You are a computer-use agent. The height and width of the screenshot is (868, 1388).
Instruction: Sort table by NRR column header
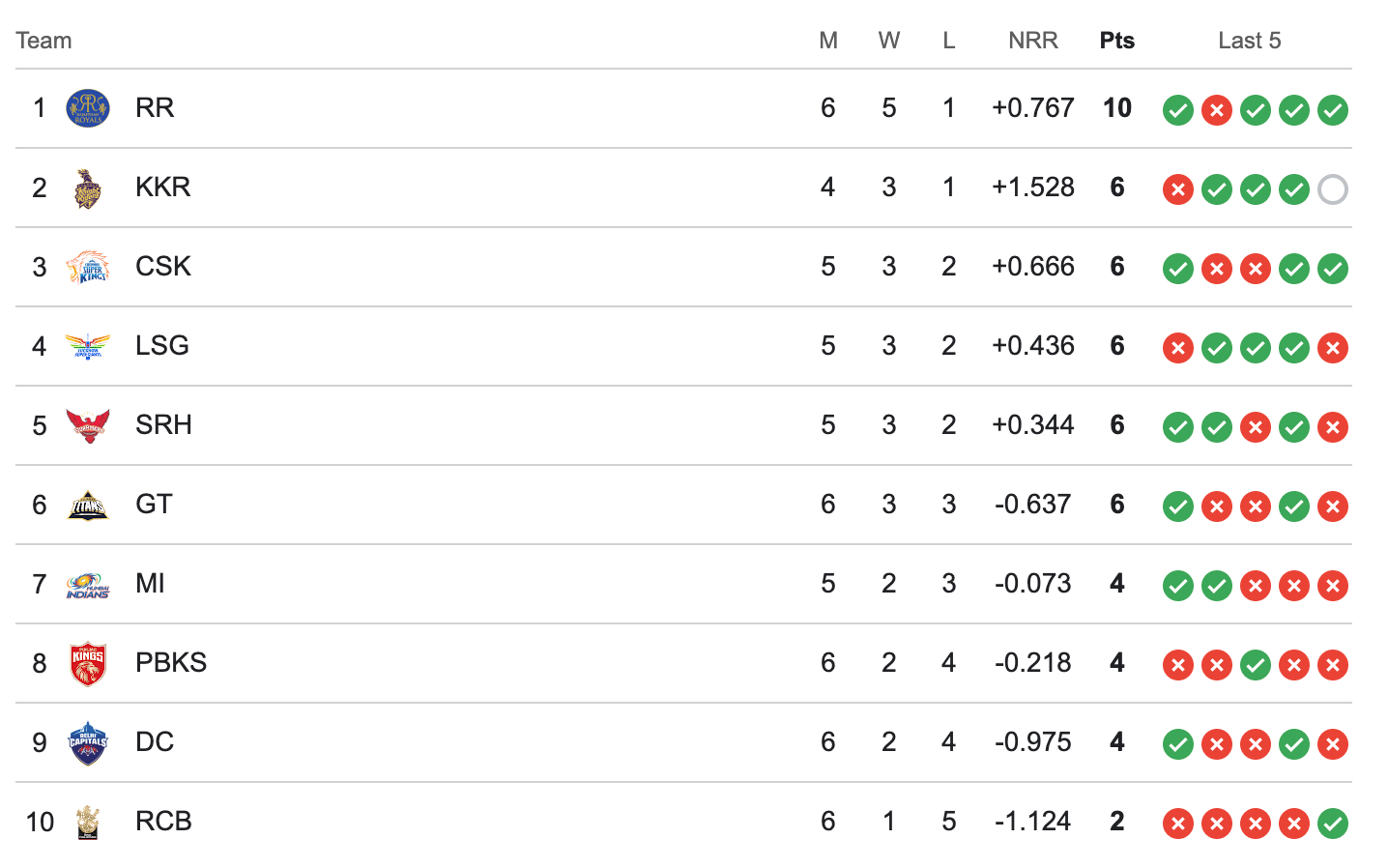click(1032, 41)
